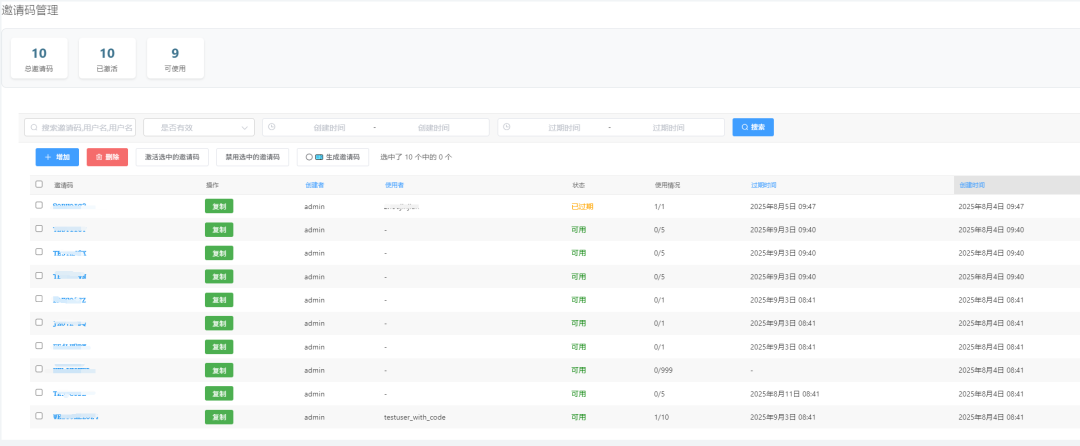Click the clock icon in the 创建时间 range picker
Screen dimensions: 1080x446
tap(272, 127)
